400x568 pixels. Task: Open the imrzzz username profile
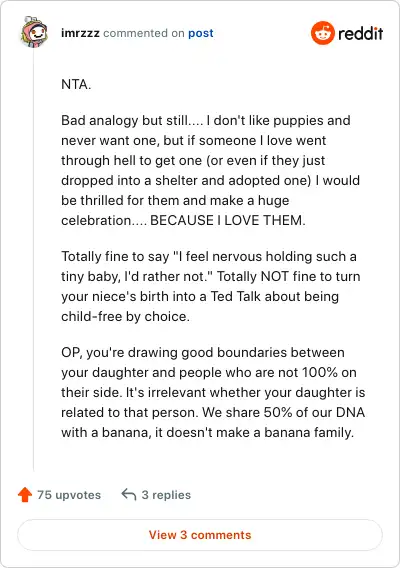click(x=80, y=33)
